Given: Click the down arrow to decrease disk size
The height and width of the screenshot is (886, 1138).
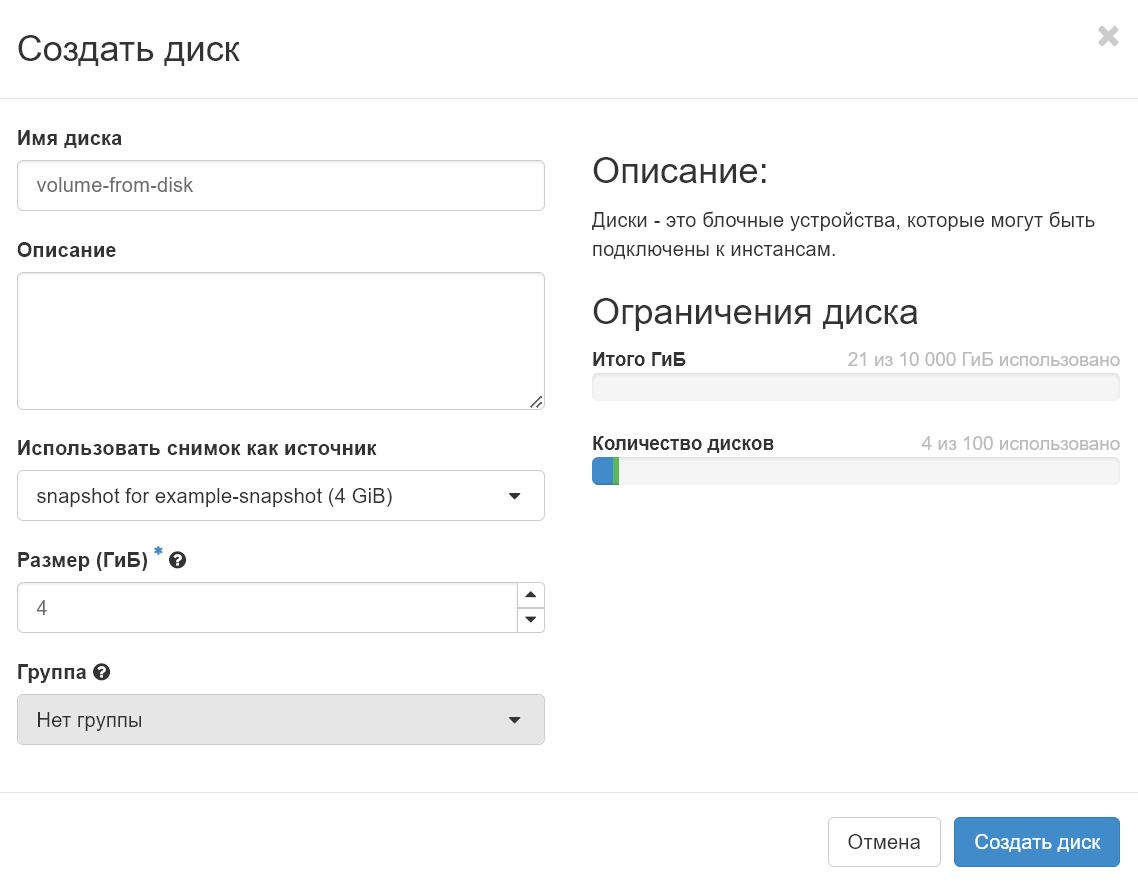Looking at the screenshot, I should pos(531,619).
